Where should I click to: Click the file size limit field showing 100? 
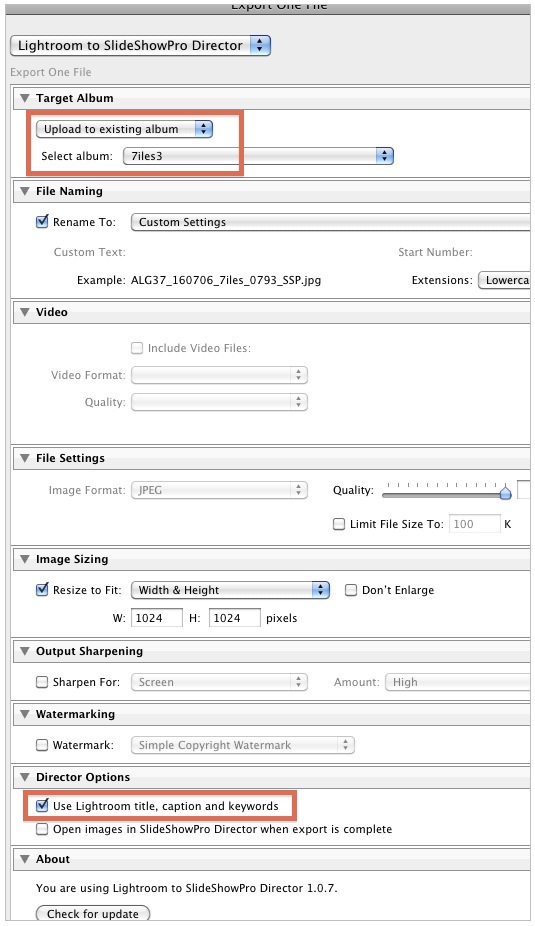[475, 524]
